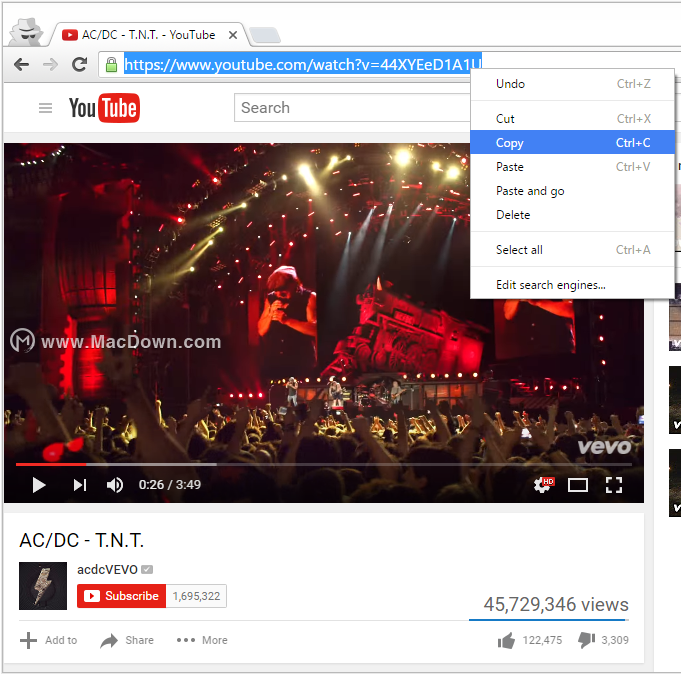Skip to the next video
Image resolution: width=681 pixels, height=683 pixels.
[80, 485]
